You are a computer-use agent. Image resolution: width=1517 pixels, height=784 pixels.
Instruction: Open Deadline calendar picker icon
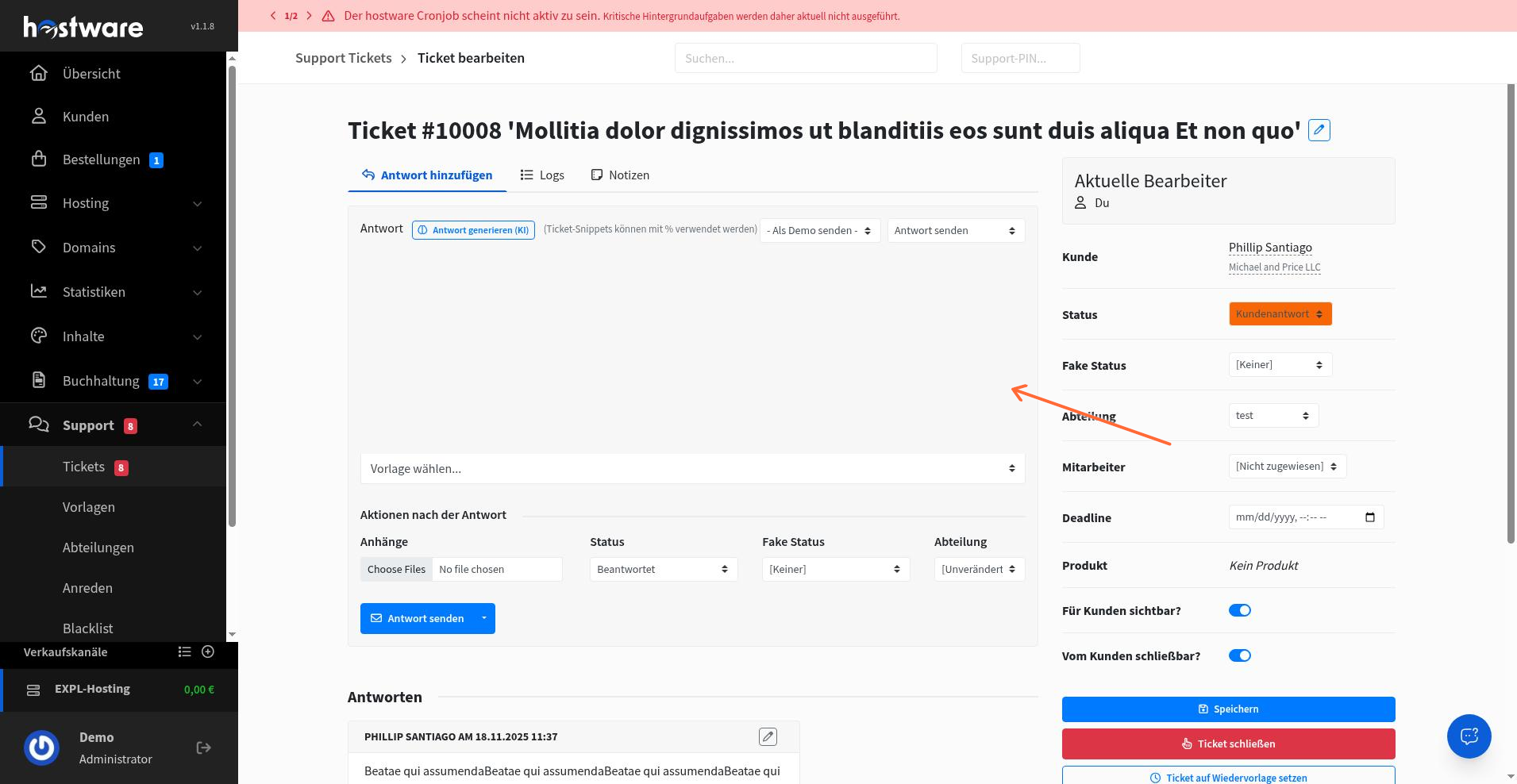pyautogui.click(x=1369, y=517)
